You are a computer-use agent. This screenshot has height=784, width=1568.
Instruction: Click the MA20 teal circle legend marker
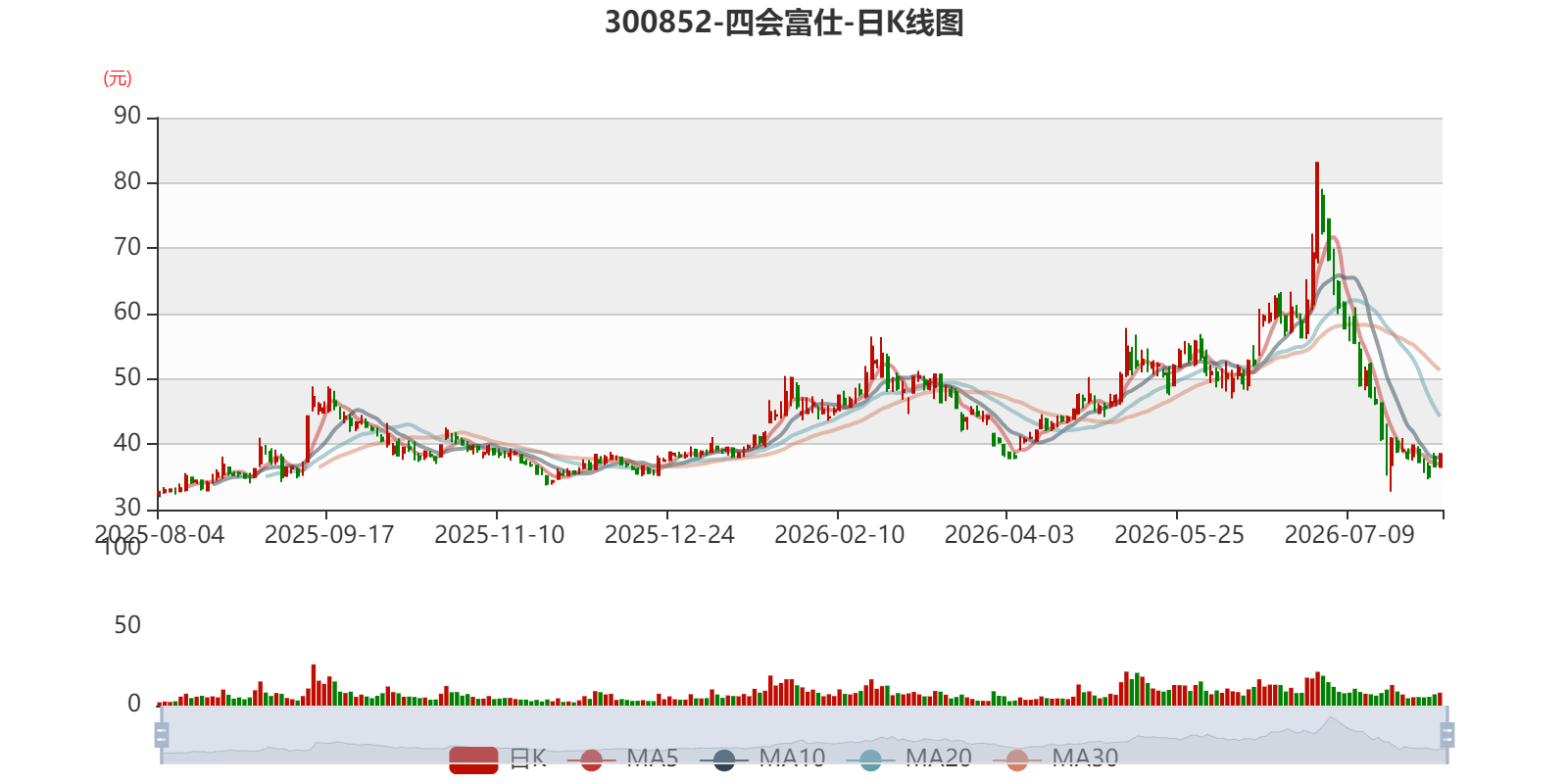tap(870, 759)
